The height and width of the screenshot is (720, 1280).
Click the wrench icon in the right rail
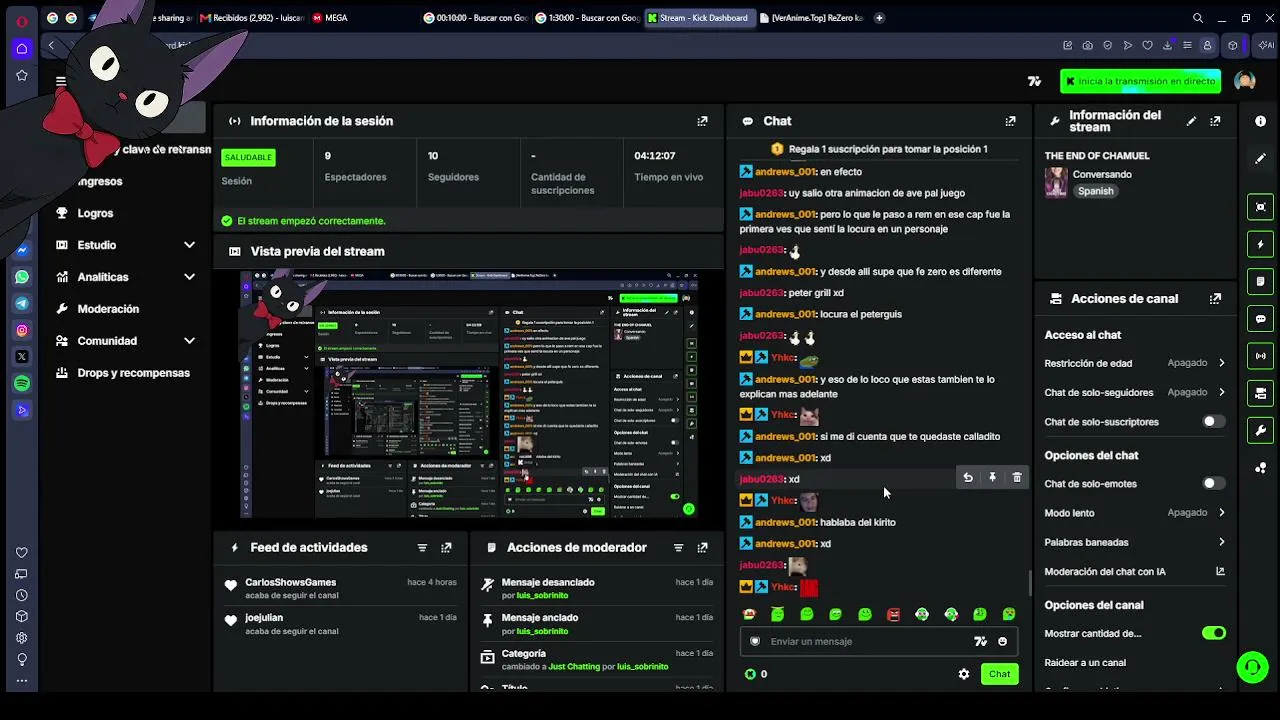point(1260,431)
